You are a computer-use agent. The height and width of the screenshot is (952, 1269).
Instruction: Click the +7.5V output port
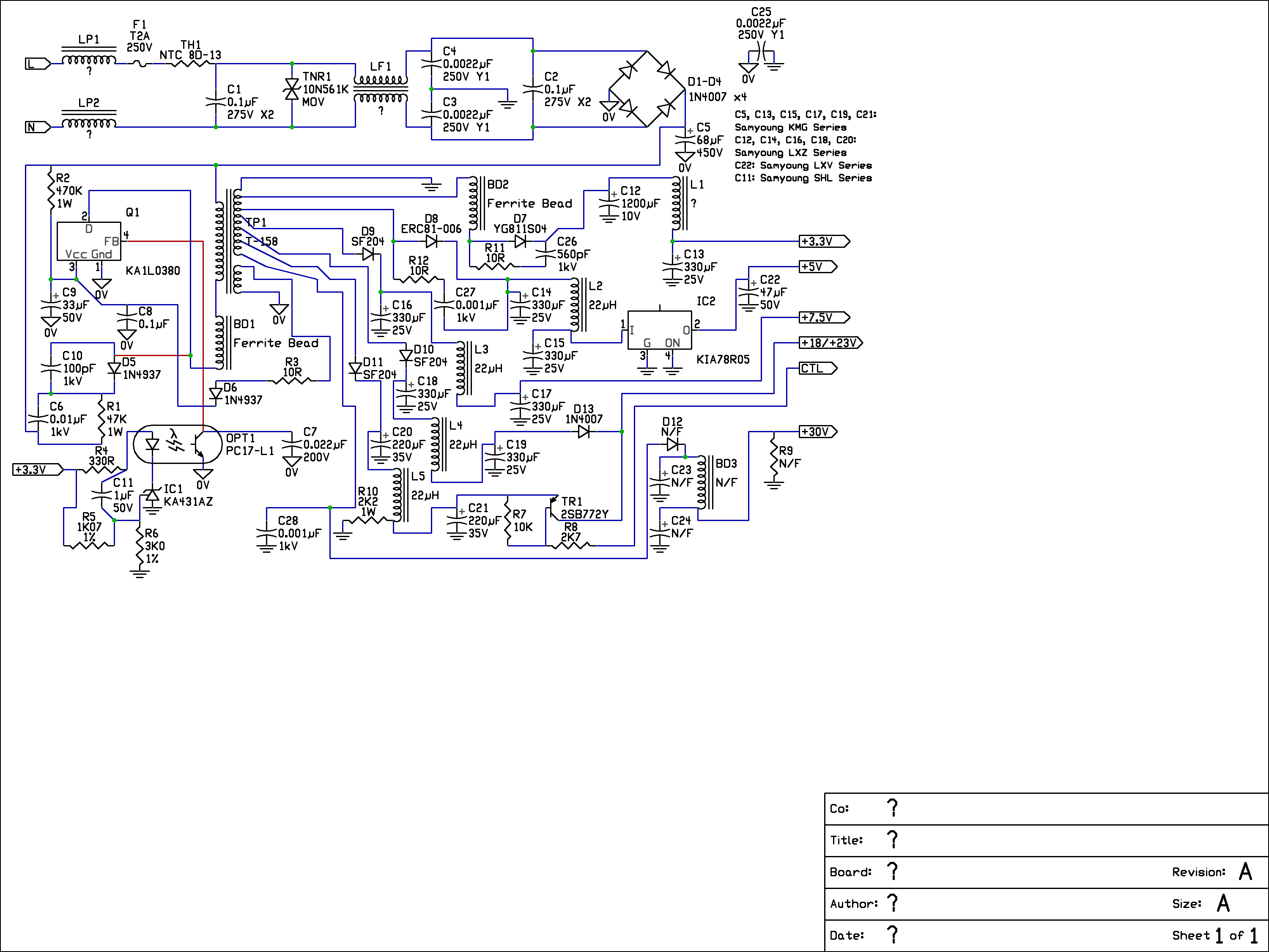[825, 317]
